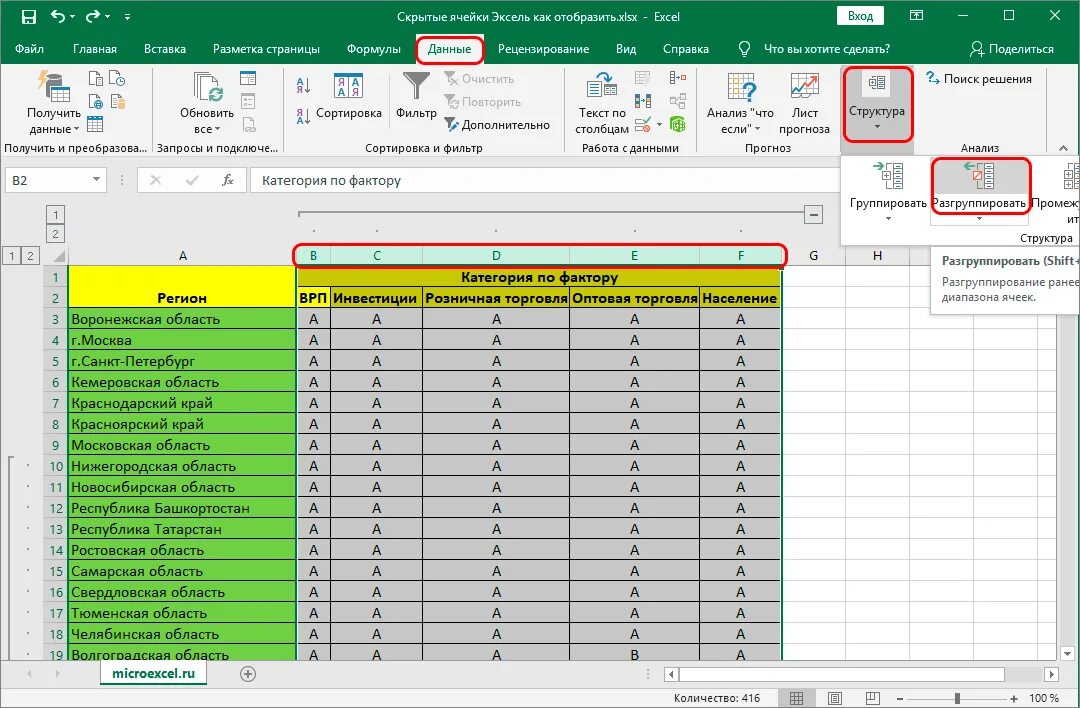Click the Вход sign-in button
The image size is (1080, 708).
tap(860, 16)
